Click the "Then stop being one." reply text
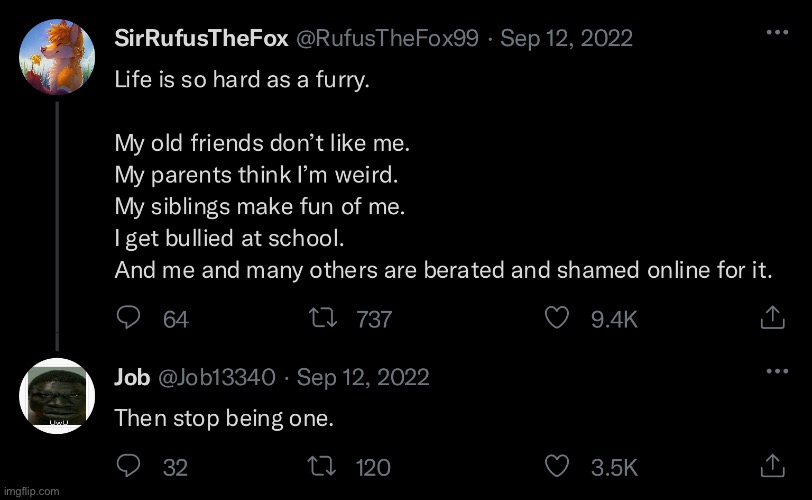The width and height of the screenshot is (812, 500). [224, 418]
